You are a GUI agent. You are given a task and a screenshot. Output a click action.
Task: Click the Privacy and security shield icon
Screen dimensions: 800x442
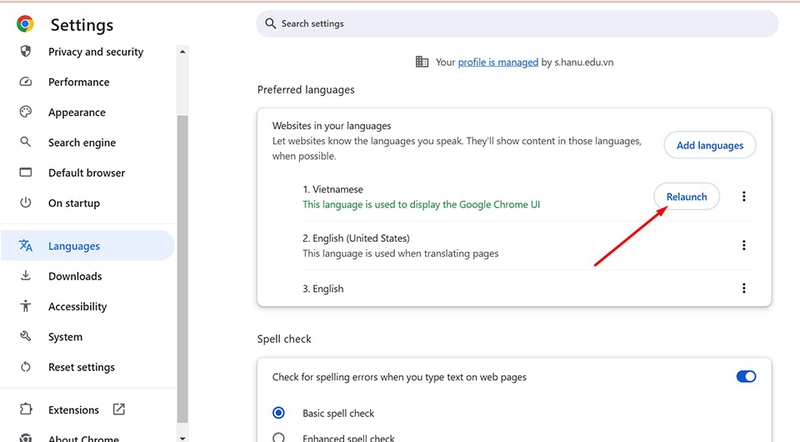pos(26,52)
